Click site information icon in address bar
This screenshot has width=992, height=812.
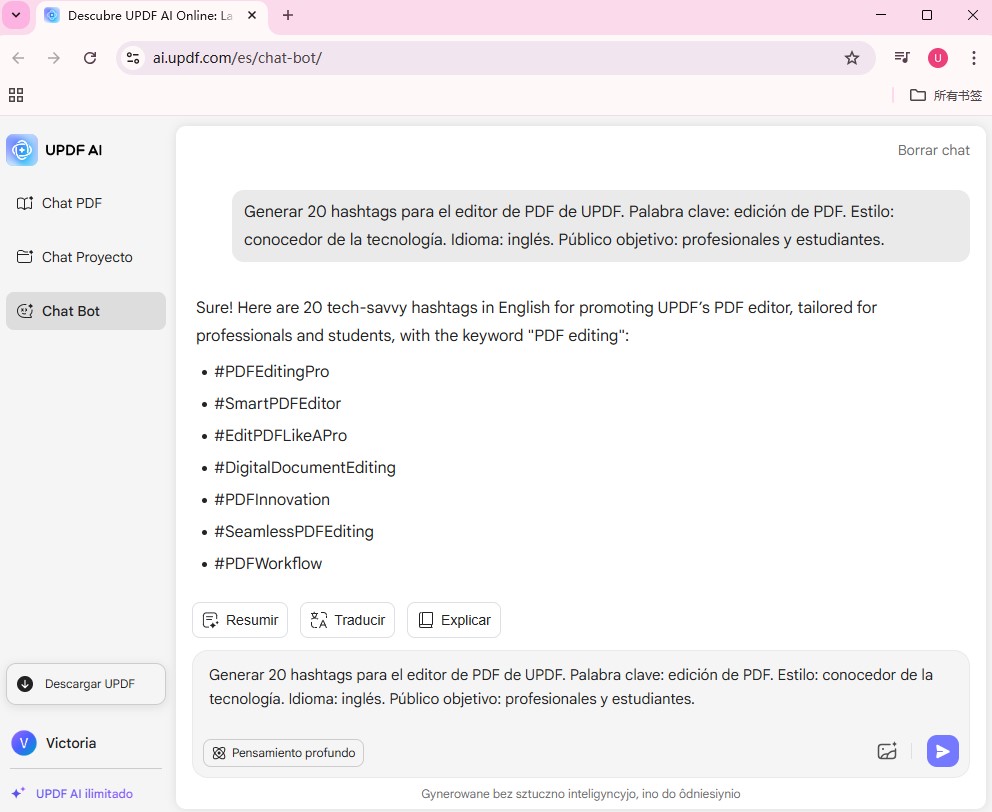pyautogui.click(x=133, y=58)
